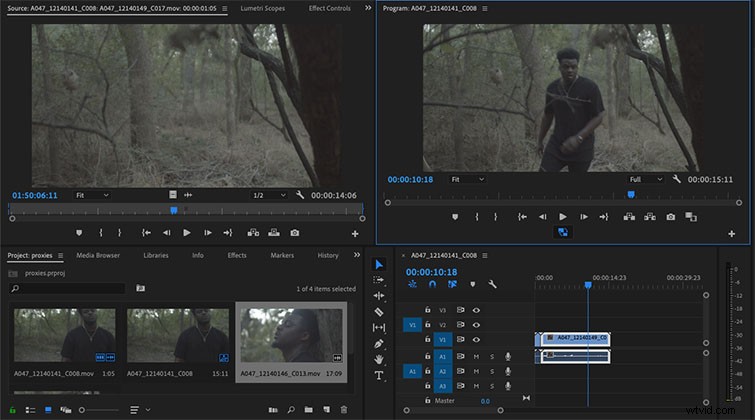Open the Effects panel tab
Screen dimensions: 755x420
click(x=237, y=255)
